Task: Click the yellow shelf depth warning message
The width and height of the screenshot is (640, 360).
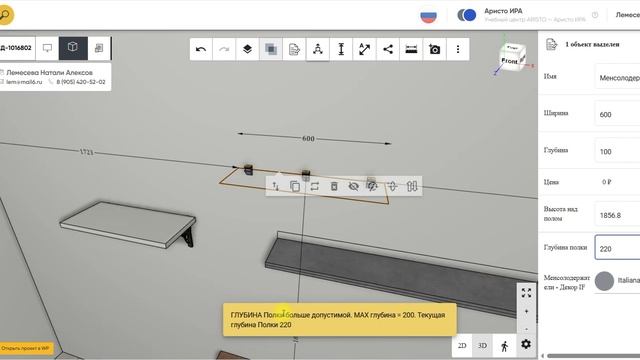Action: [340, 320]
